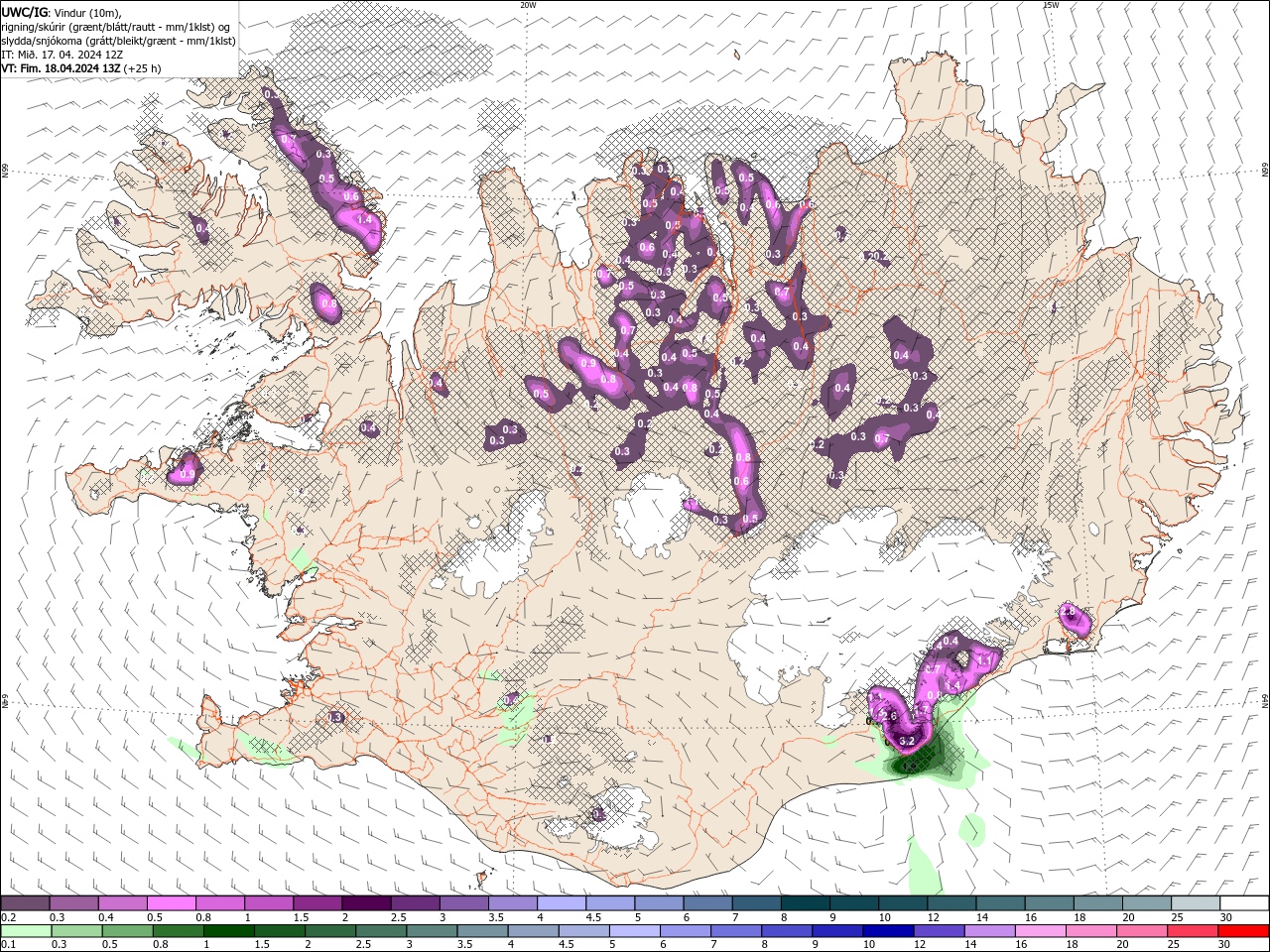Screen dimensions: 1270x952
Task: Click the '2.6' precipitation value on the map
Action: coord(889,717)
